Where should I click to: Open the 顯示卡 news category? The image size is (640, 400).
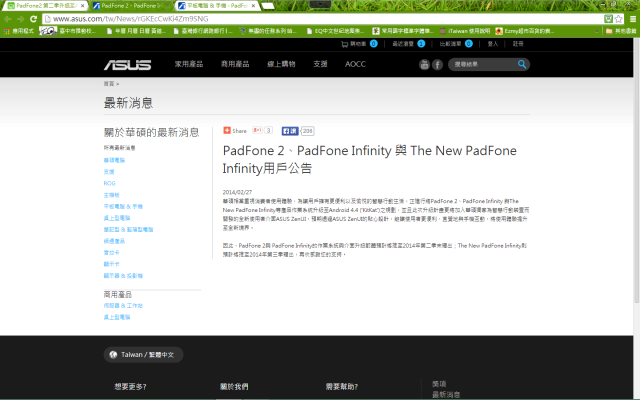(111, 264)
